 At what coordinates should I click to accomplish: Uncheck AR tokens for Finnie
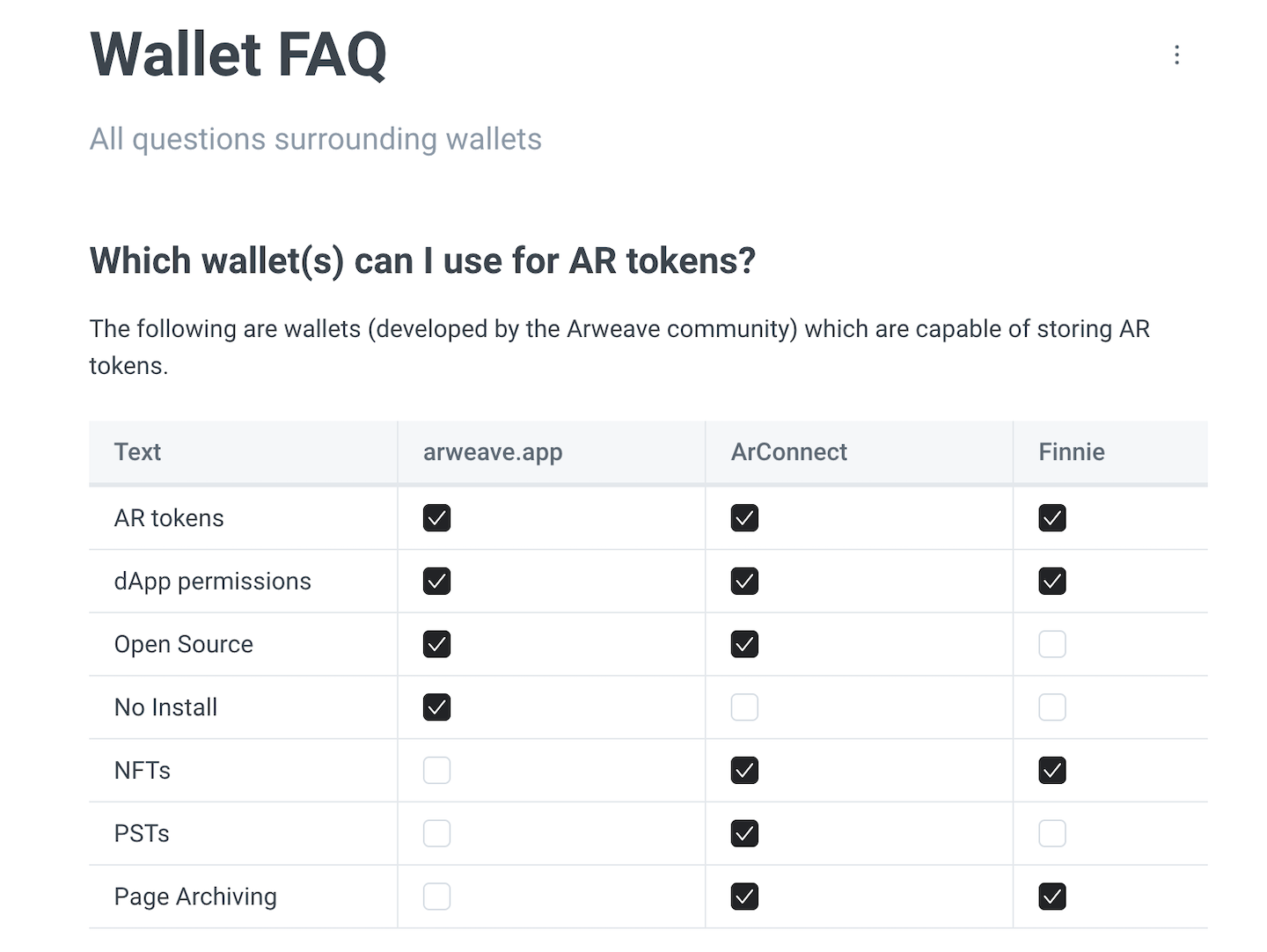1052,518
